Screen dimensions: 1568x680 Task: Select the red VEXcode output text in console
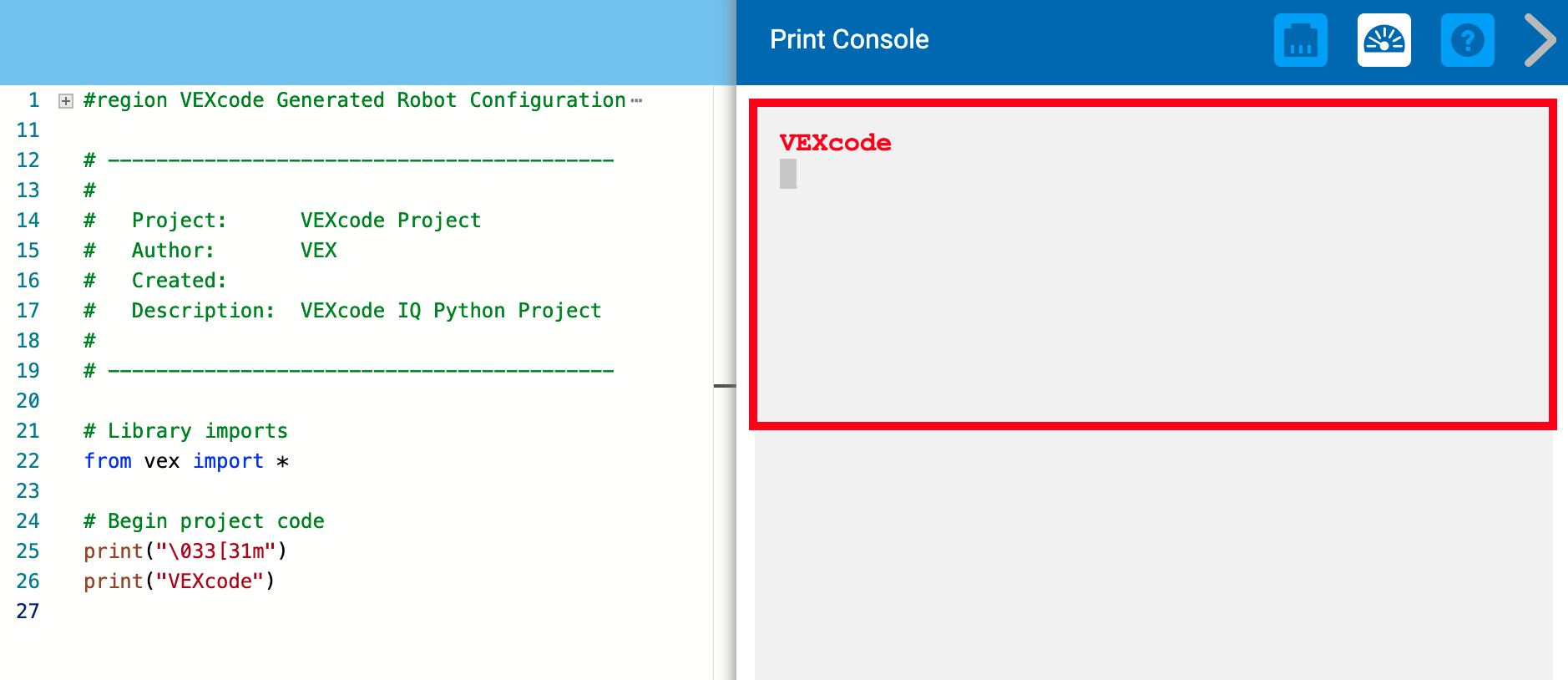pos(834,142)
